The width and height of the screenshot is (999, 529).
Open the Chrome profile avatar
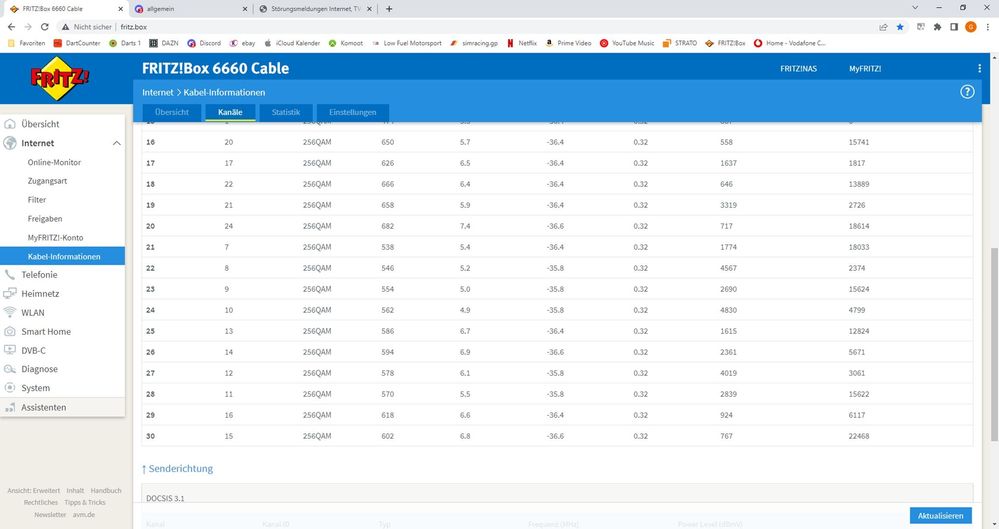pos(971,27)
